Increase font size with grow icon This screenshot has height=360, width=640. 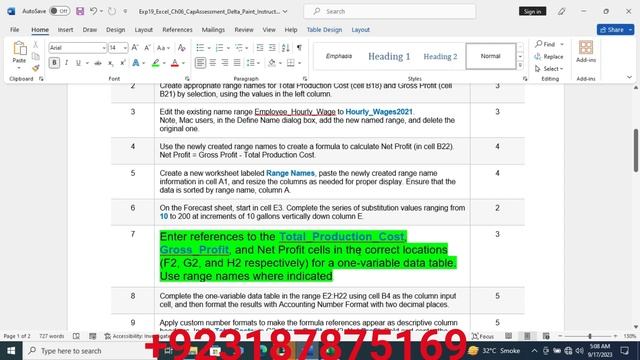pyautogui.click(x=135, y=48)
